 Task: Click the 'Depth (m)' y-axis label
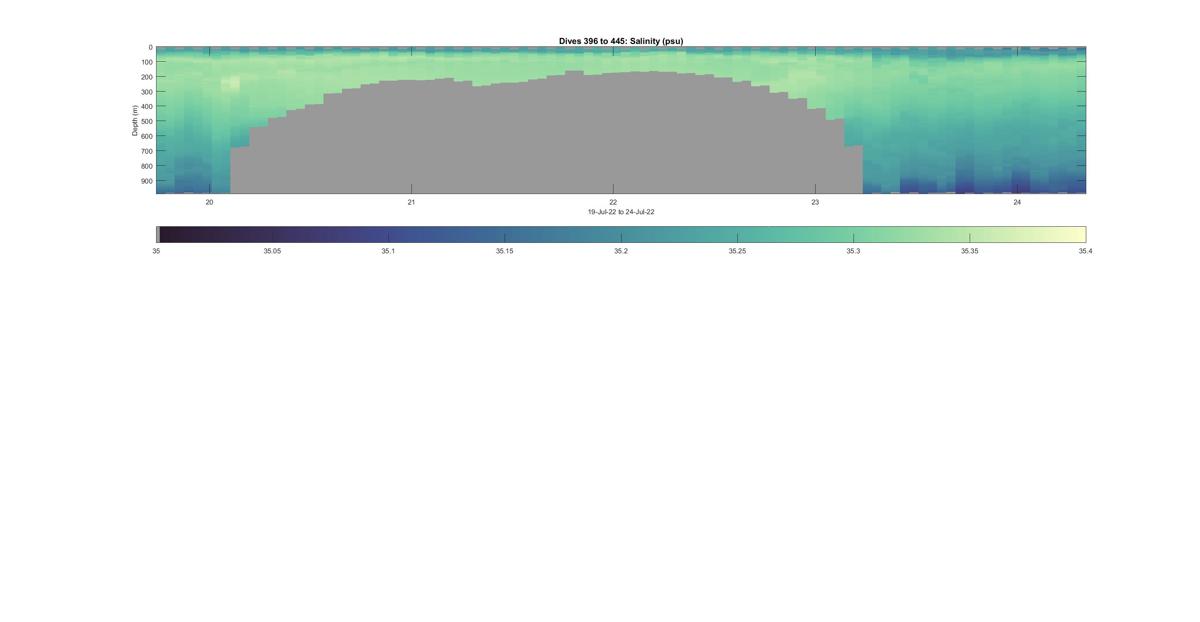(x=135, y=120)
